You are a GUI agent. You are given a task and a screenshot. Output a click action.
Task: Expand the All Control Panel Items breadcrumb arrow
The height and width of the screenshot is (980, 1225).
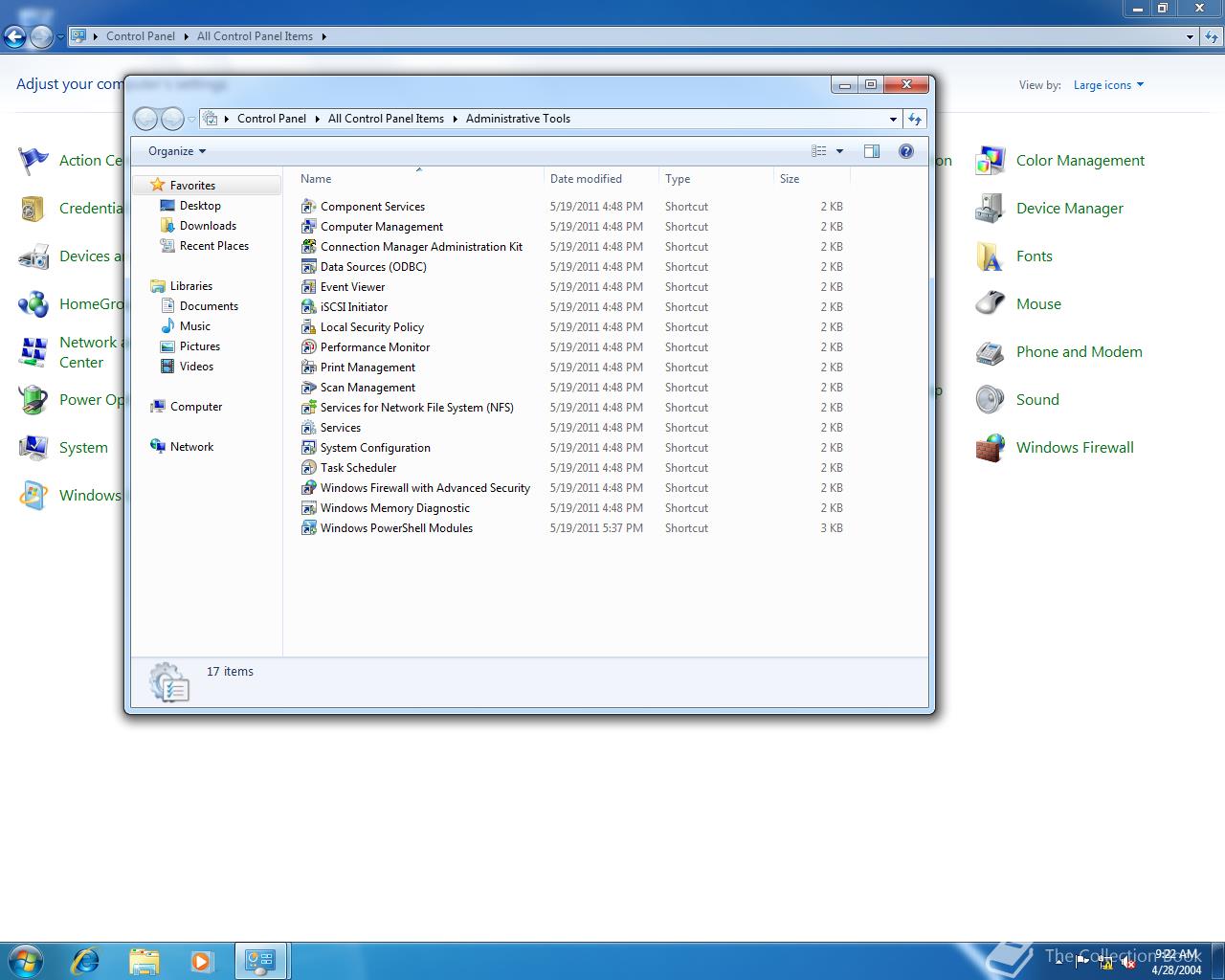pos(455,119)
